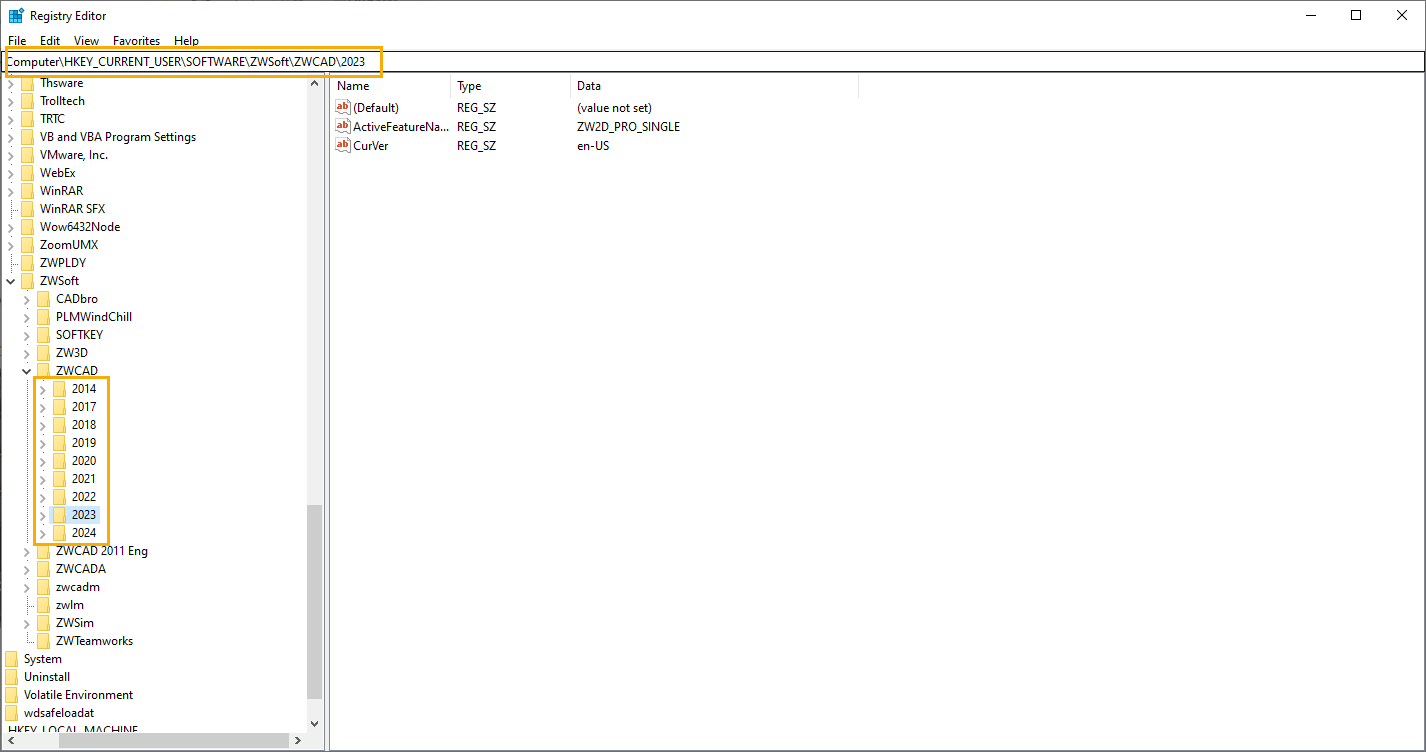The image size is (1426, 752).
Task: Select the Volatile Environment key
Action: click(x=78, y=695)
